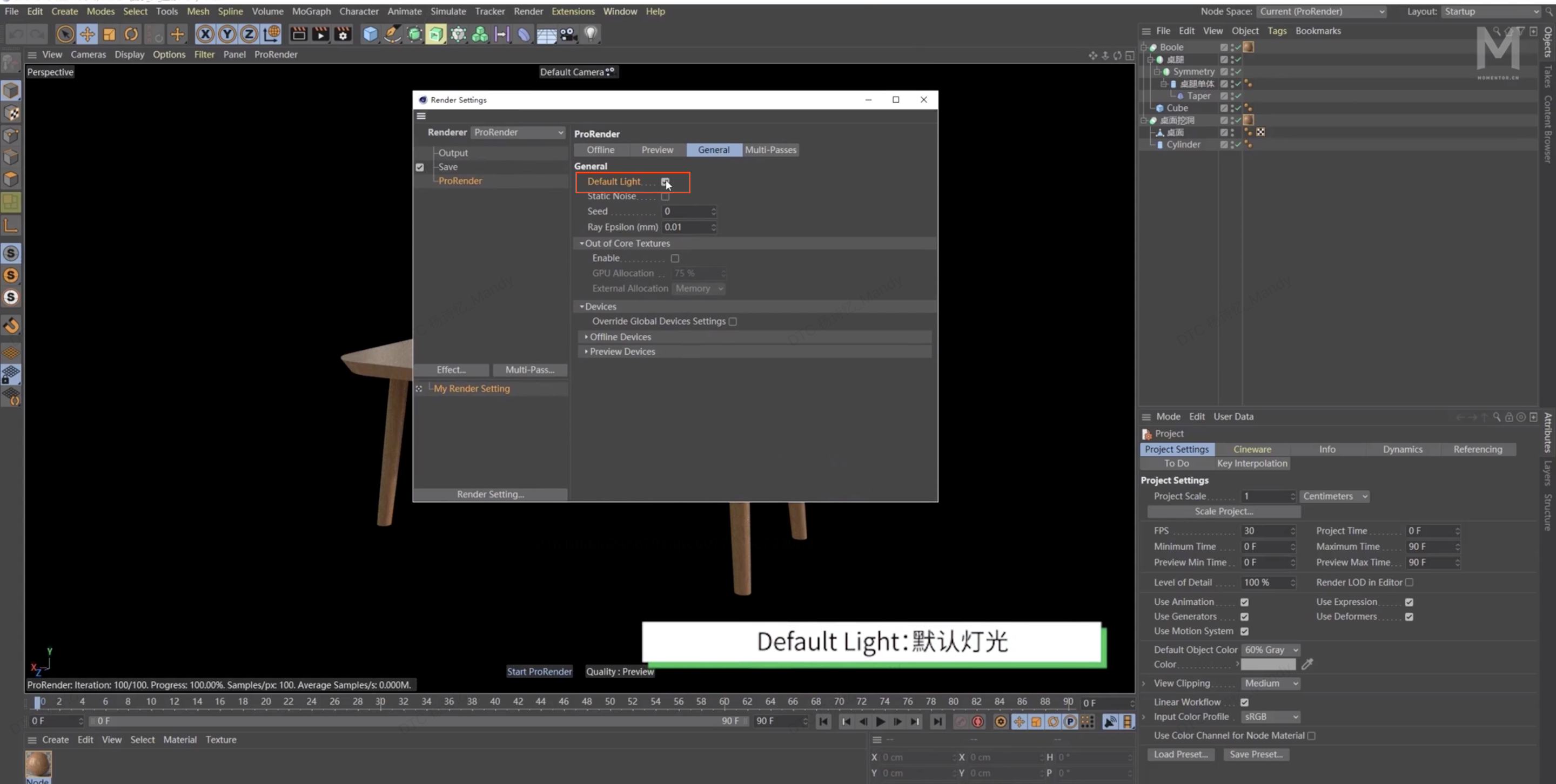Screen dimensions: 1556x784
Task: Lock the X axis
Action: pyautogui.click(x=205, y=35)
